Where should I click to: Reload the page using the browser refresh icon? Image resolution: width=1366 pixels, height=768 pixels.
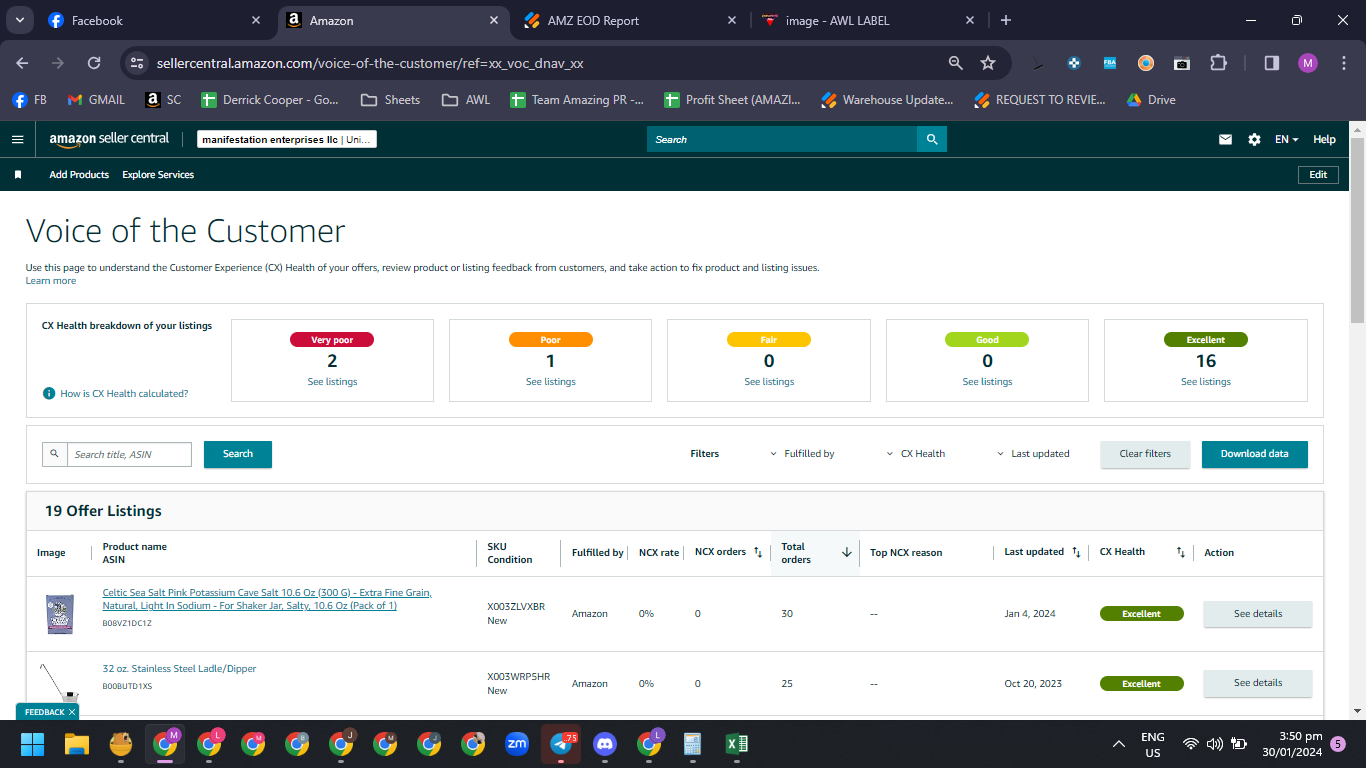(x=94, y=63)
